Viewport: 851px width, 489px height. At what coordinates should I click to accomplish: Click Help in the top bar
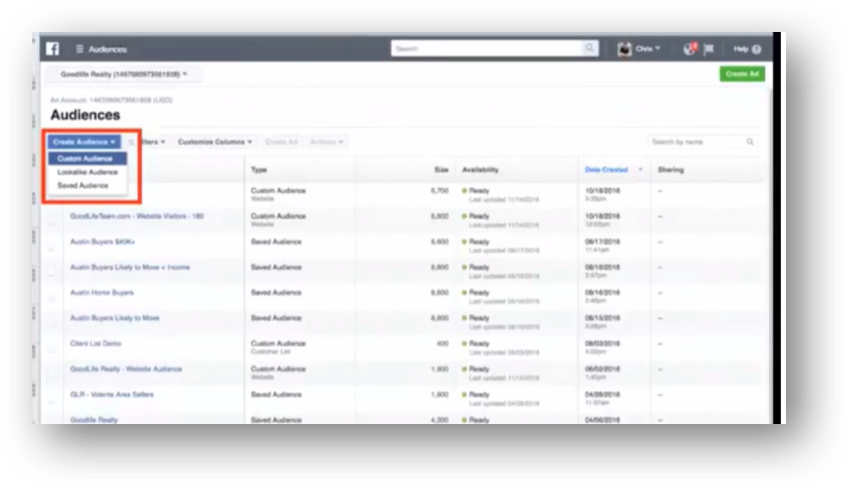(740, 49)
